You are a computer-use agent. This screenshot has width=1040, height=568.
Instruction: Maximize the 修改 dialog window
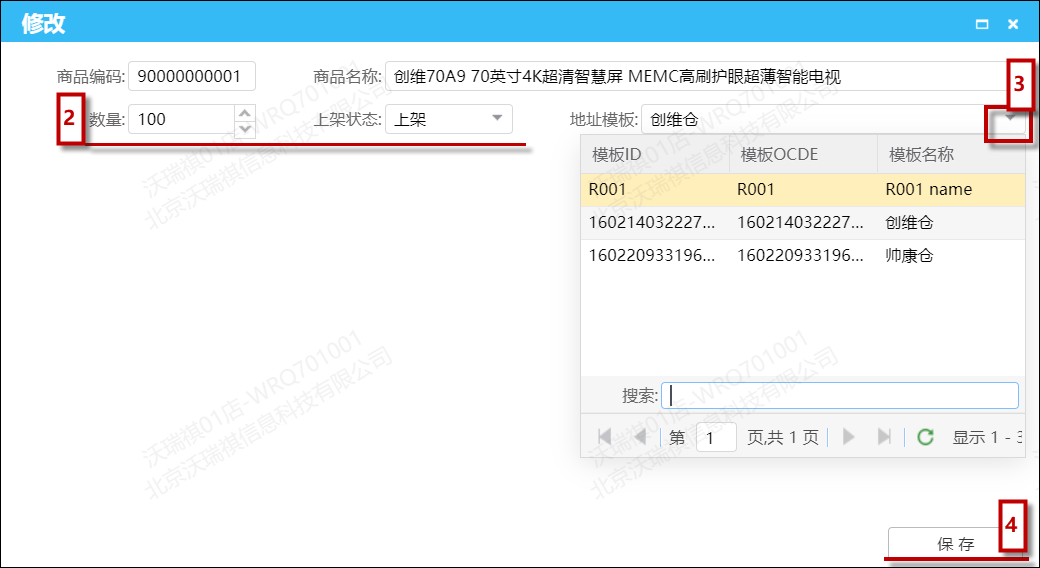pyautogui.click(x=982, y=24)
